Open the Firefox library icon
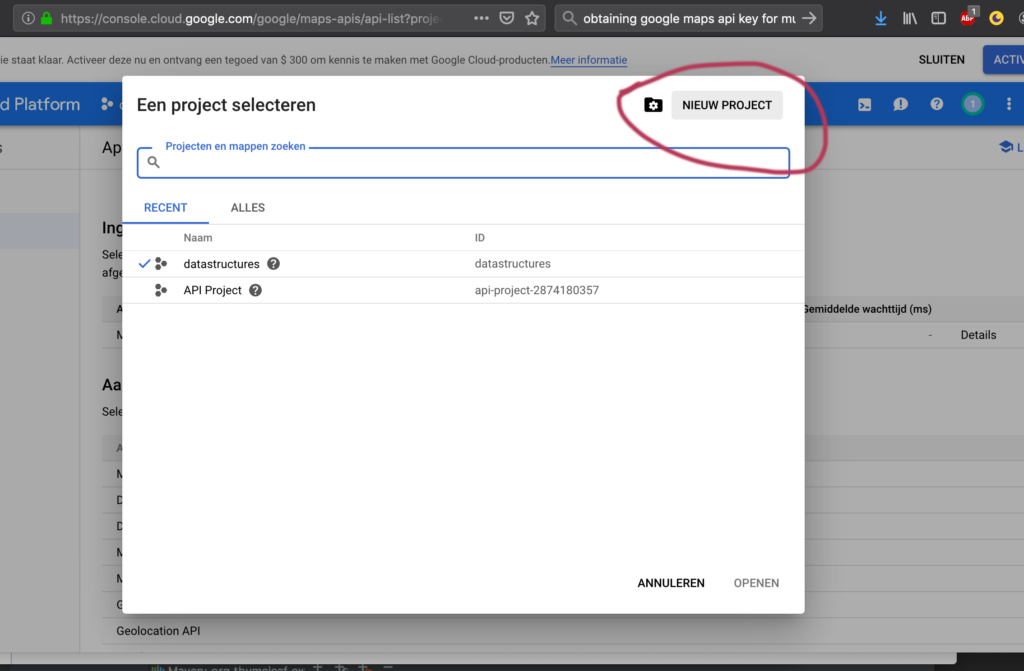 pos(910,18)
